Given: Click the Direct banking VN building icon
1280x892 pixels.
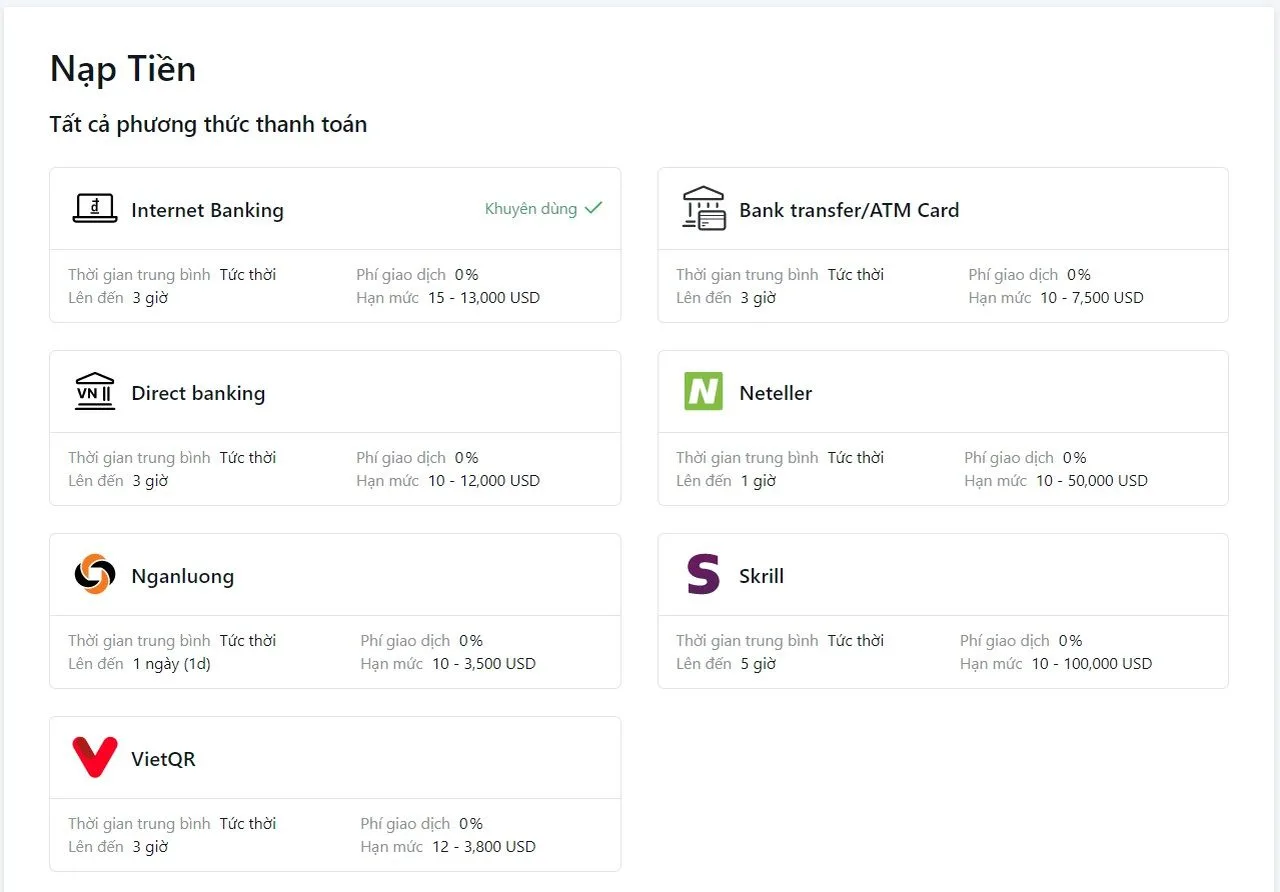Looking at the screenshot, I should point(95,392).
